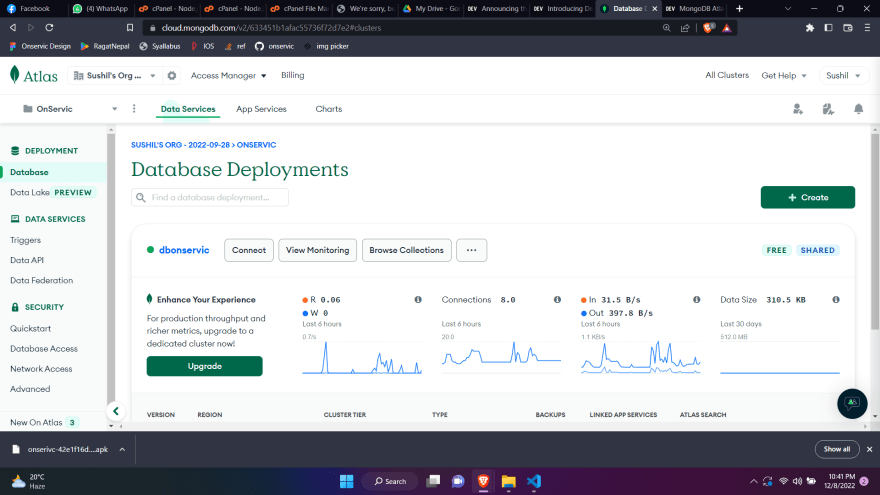Open the chat support bubble
Image resolution: width=880 pixels, height=495 pixels.
coord(852,403)
